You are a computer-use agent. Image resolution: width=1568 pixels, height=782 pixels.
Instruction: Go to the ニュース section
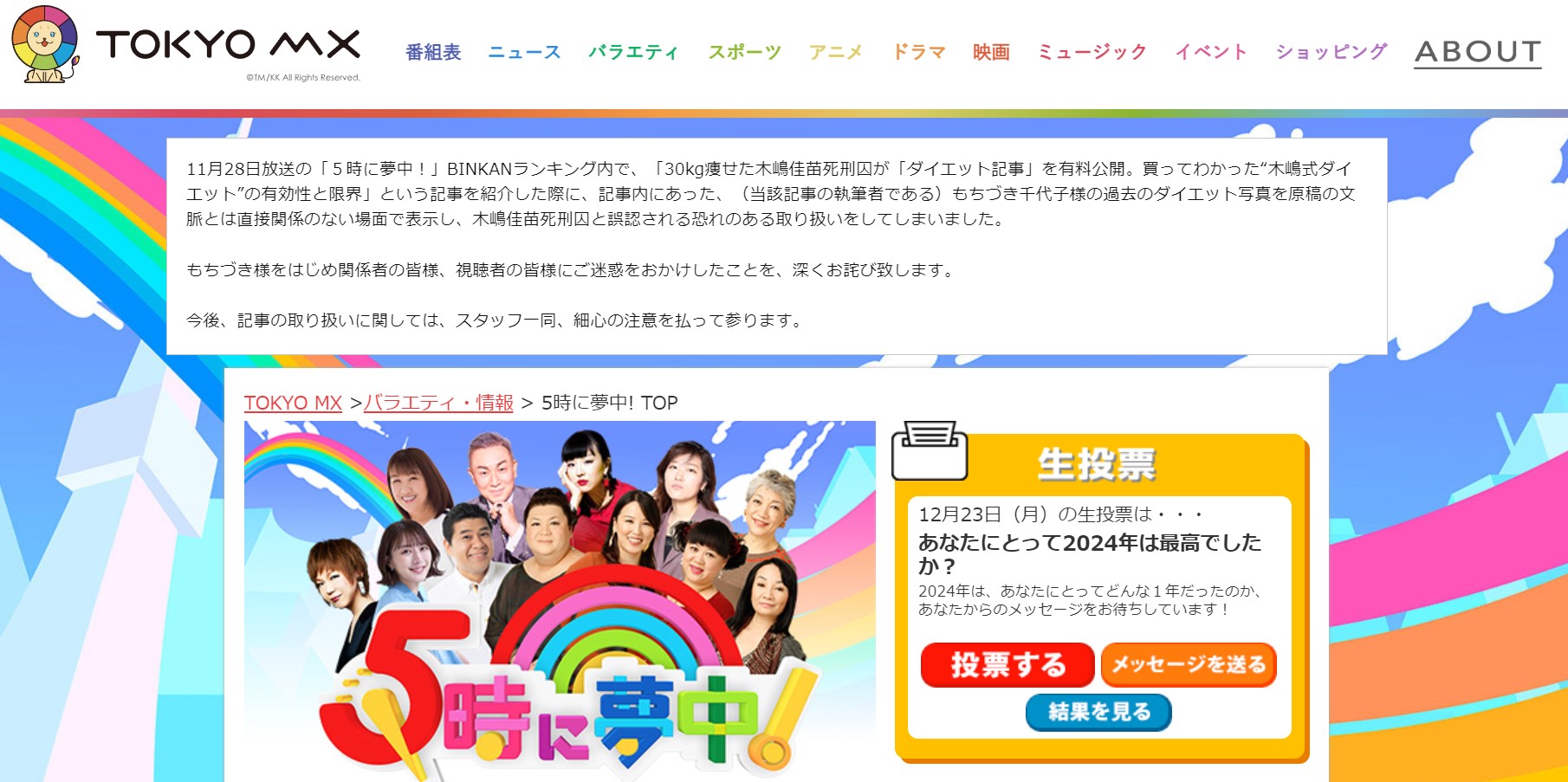[x=524, y=52]
